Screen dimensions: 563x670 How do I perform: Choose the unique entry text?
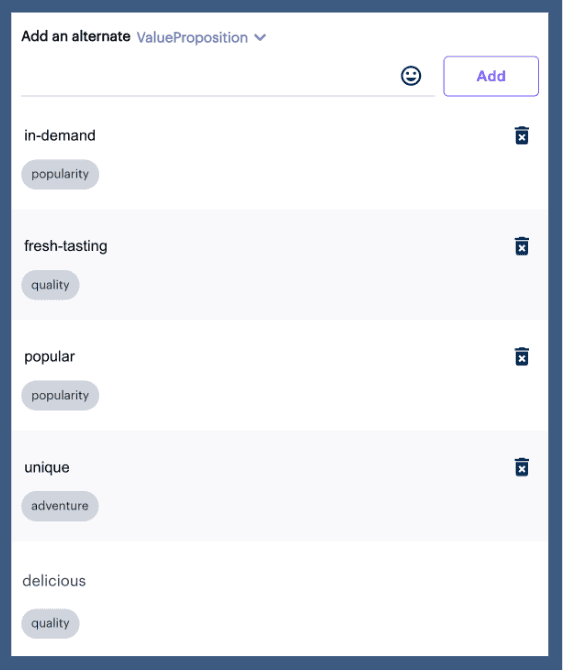[47, 467]
